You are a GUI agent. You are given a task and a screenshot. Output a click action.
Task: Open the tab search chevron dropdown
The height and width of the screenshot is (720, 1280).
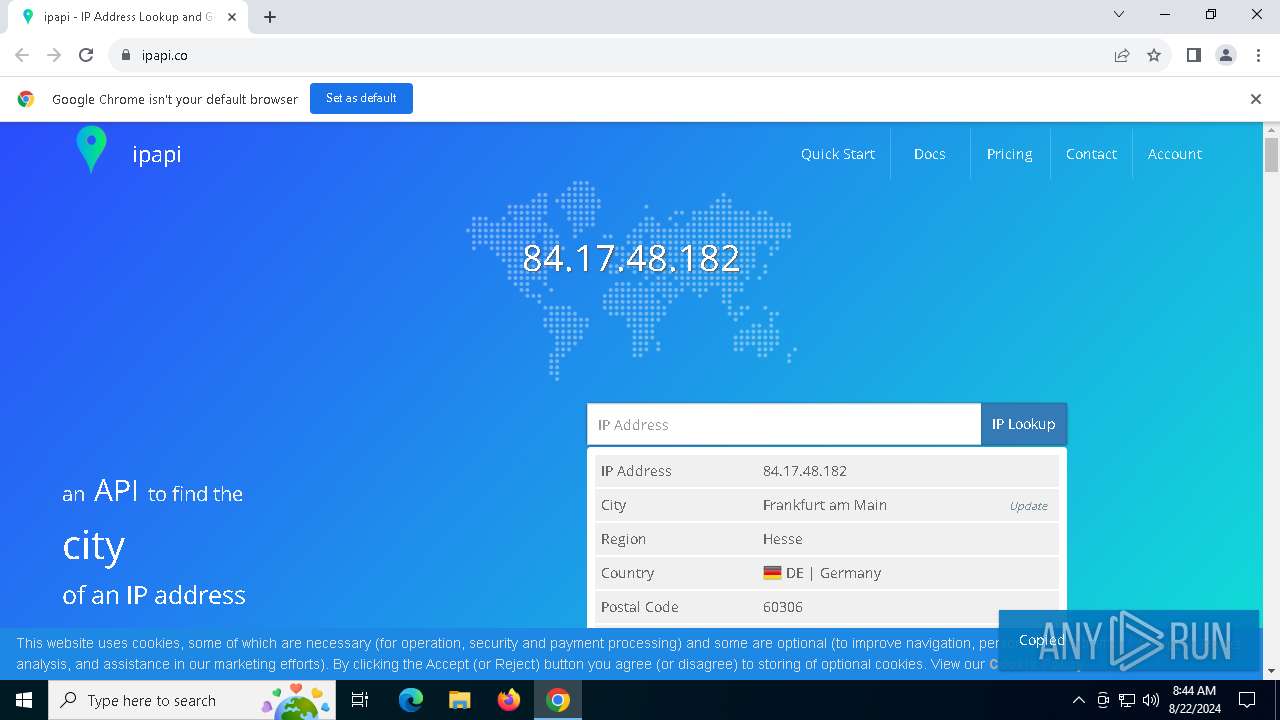[x=1119, y=14]
